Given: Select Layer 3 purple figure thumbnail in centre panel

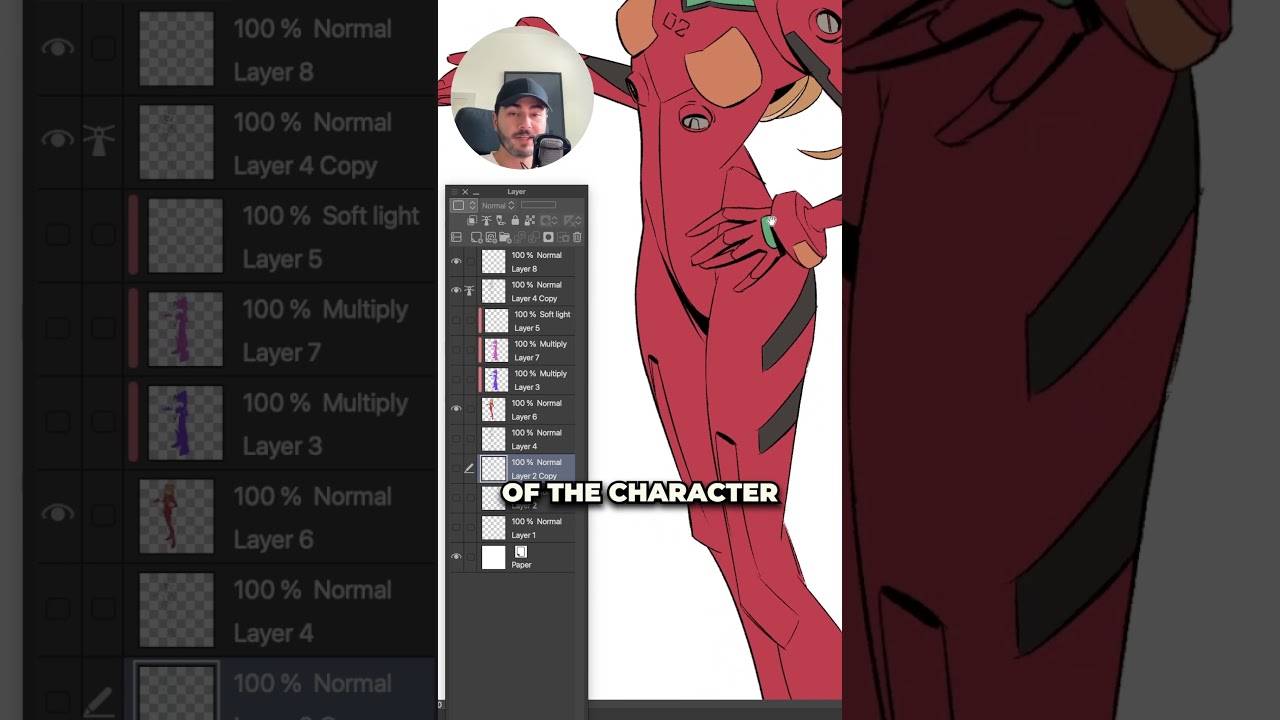Looking at the screenshot, I should [x=497, y=380].
